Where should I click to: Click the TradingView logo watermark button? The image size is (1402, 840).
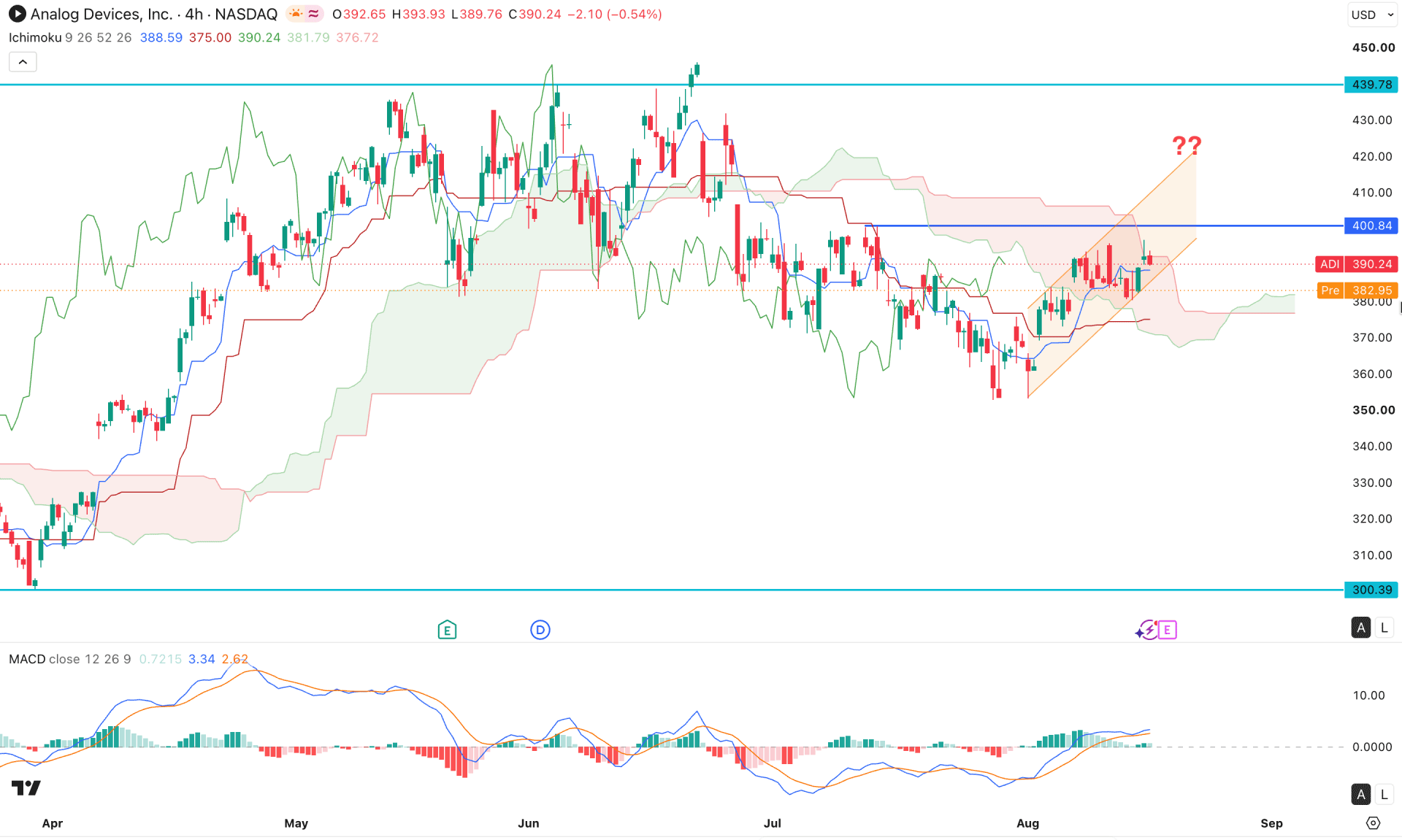[26, 788]
